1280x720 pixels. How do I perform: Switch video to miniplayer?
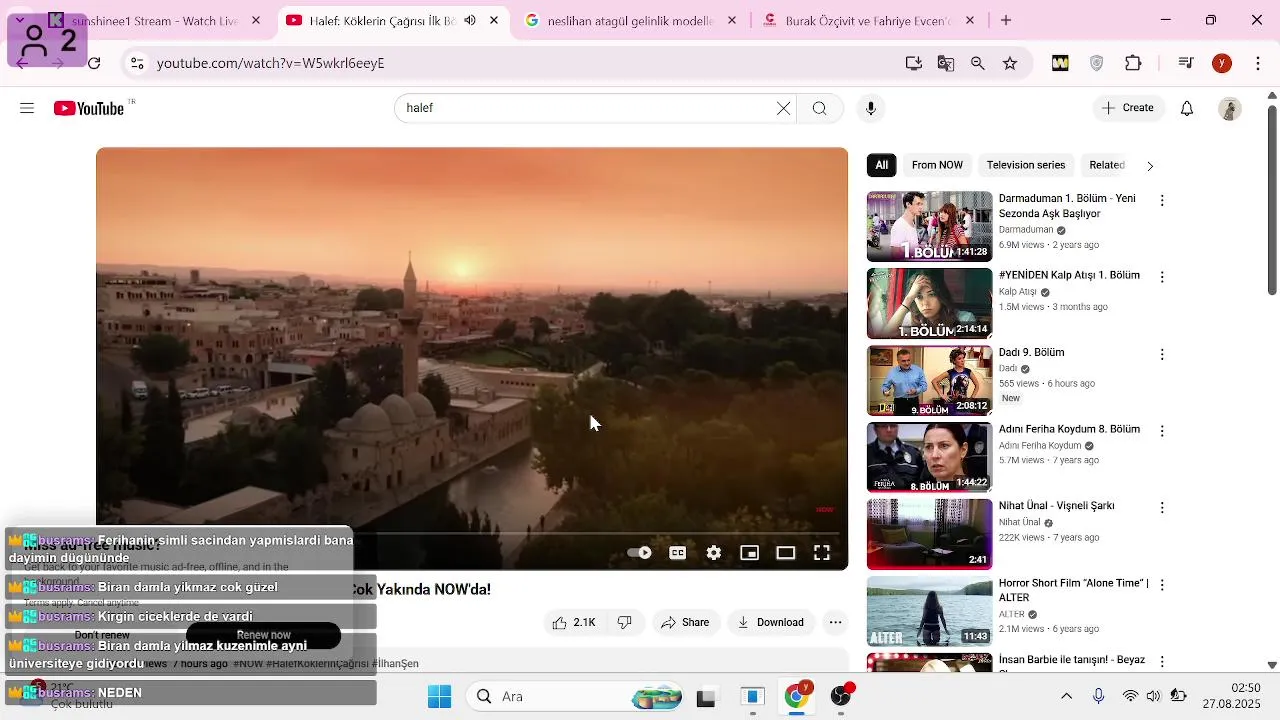coord(749,552)
